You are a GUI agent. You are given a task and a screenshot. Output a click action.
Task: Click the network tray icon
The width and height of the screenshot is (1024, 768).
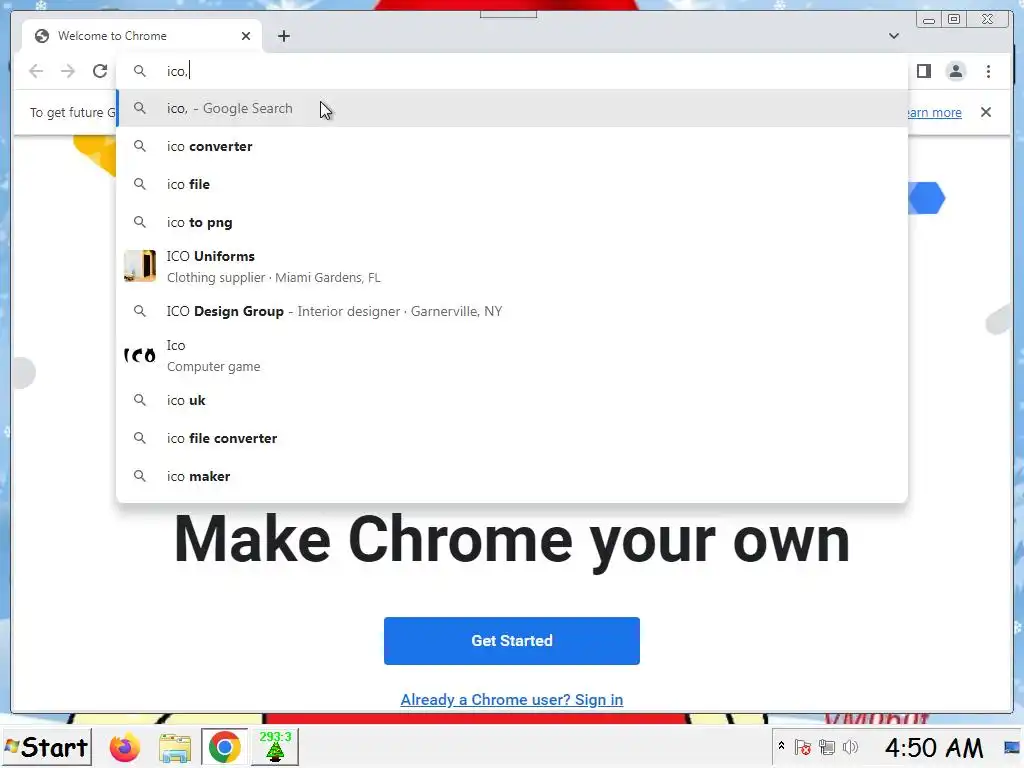click(x=827, y=747)
